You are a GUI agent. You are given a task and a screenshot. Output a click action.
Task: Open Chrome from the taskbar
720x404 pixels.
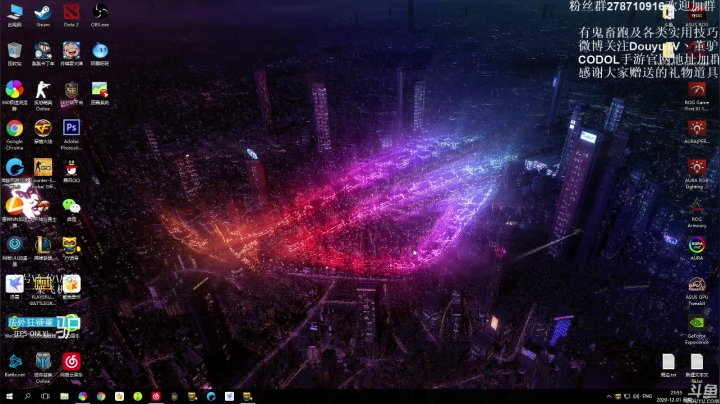(101, 396)
